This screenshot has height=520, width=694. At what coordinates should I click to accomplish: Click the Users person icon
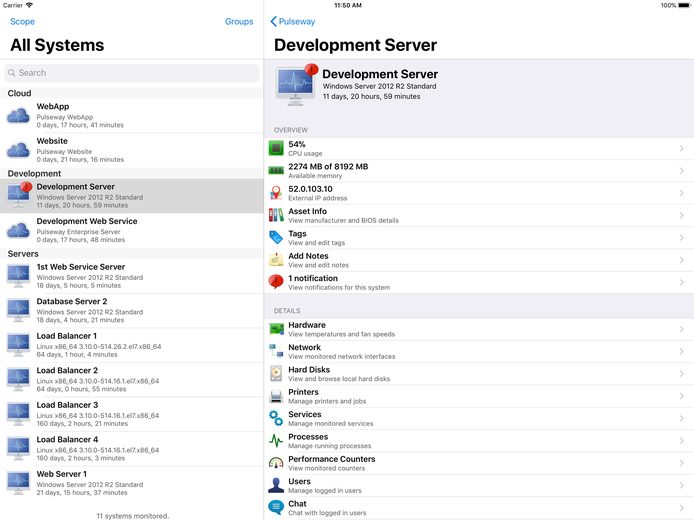276,485
